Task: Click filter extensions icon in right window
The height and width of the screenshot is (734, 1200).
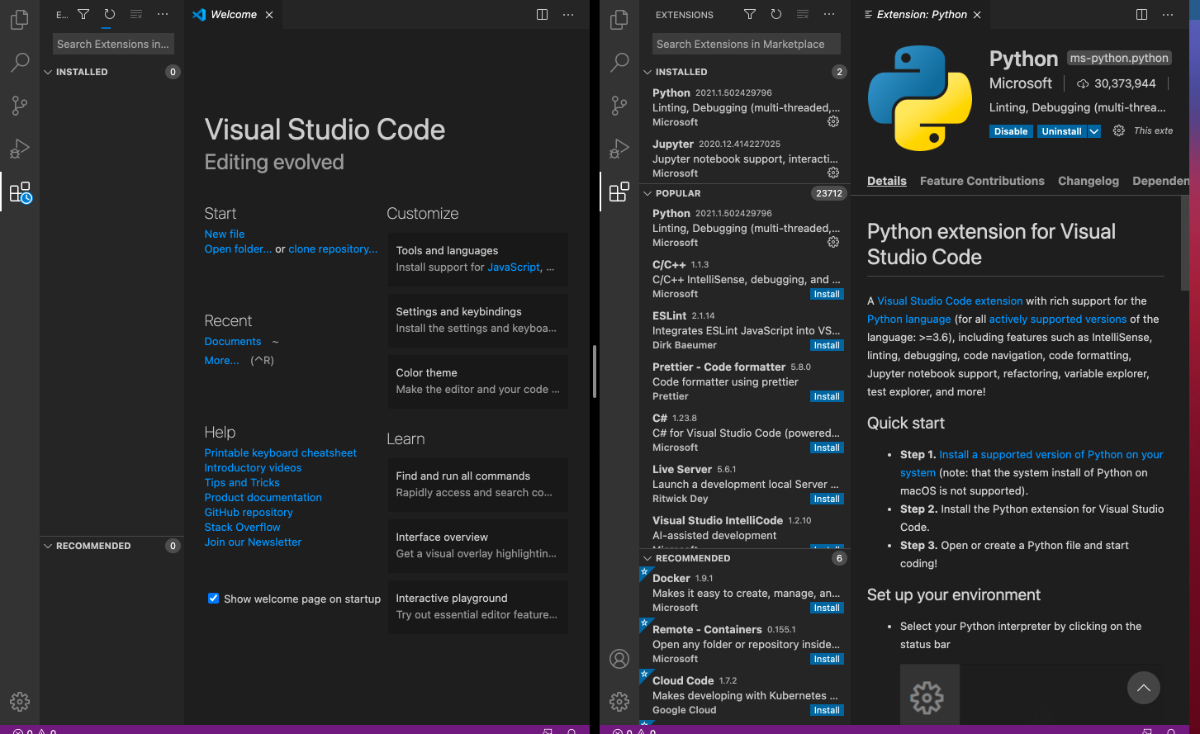Action: coord(749,15)
